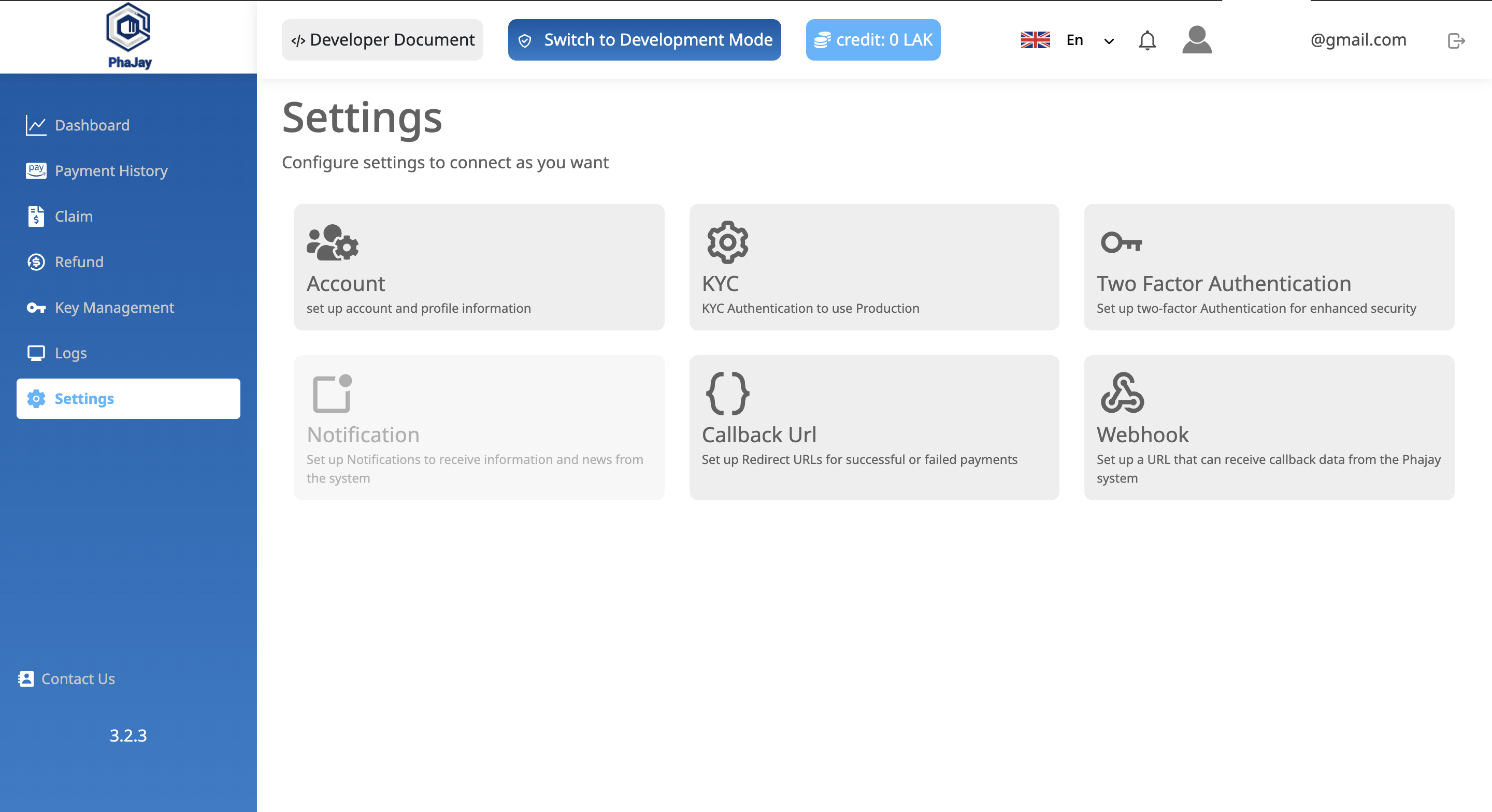Click the logout icon next to email

[1456, 40]
